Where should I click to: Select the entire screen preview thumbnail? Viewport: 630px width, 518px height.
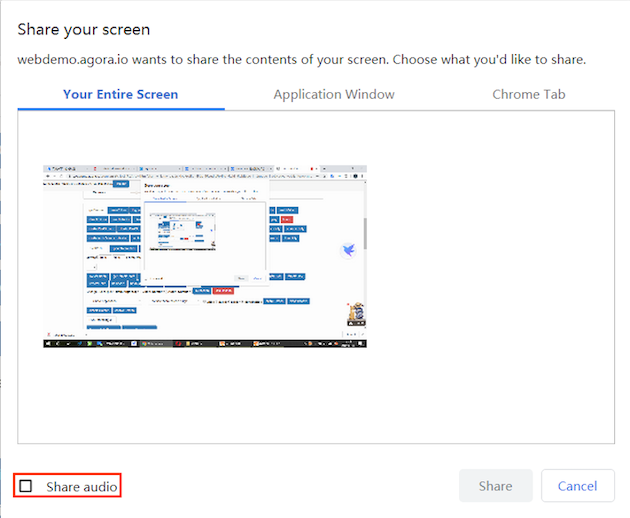tap(205, 256)
